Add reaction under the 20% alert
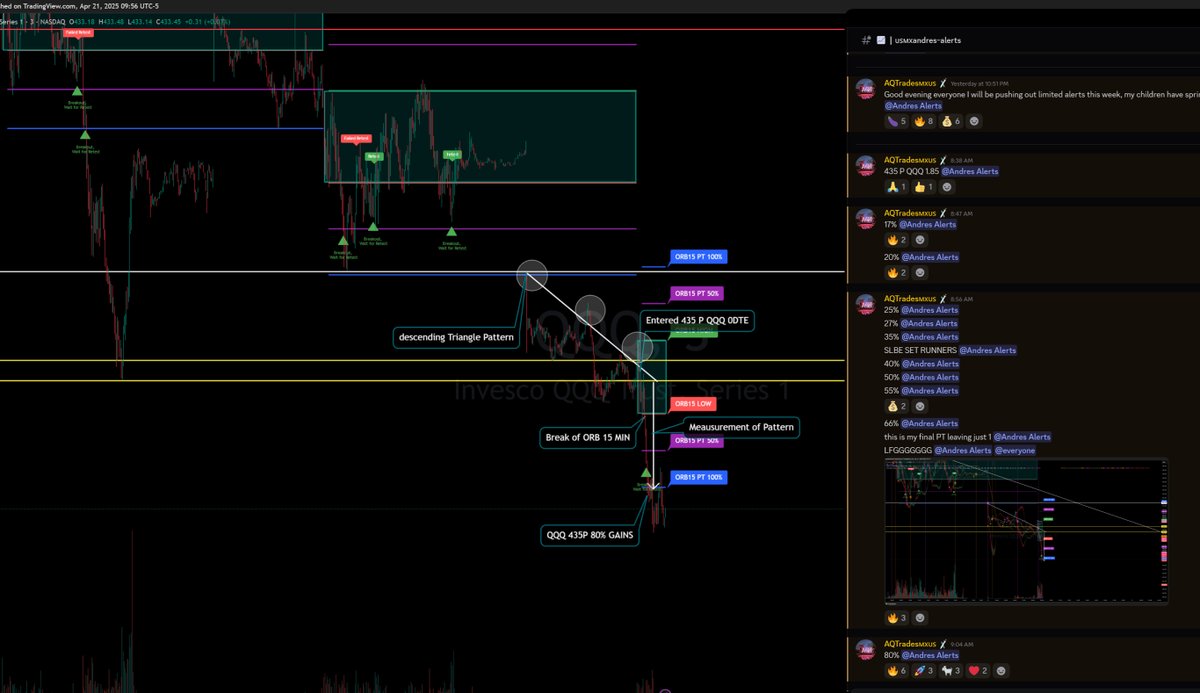This screenshot has width=1200, height=693. (x=919, y=273)
